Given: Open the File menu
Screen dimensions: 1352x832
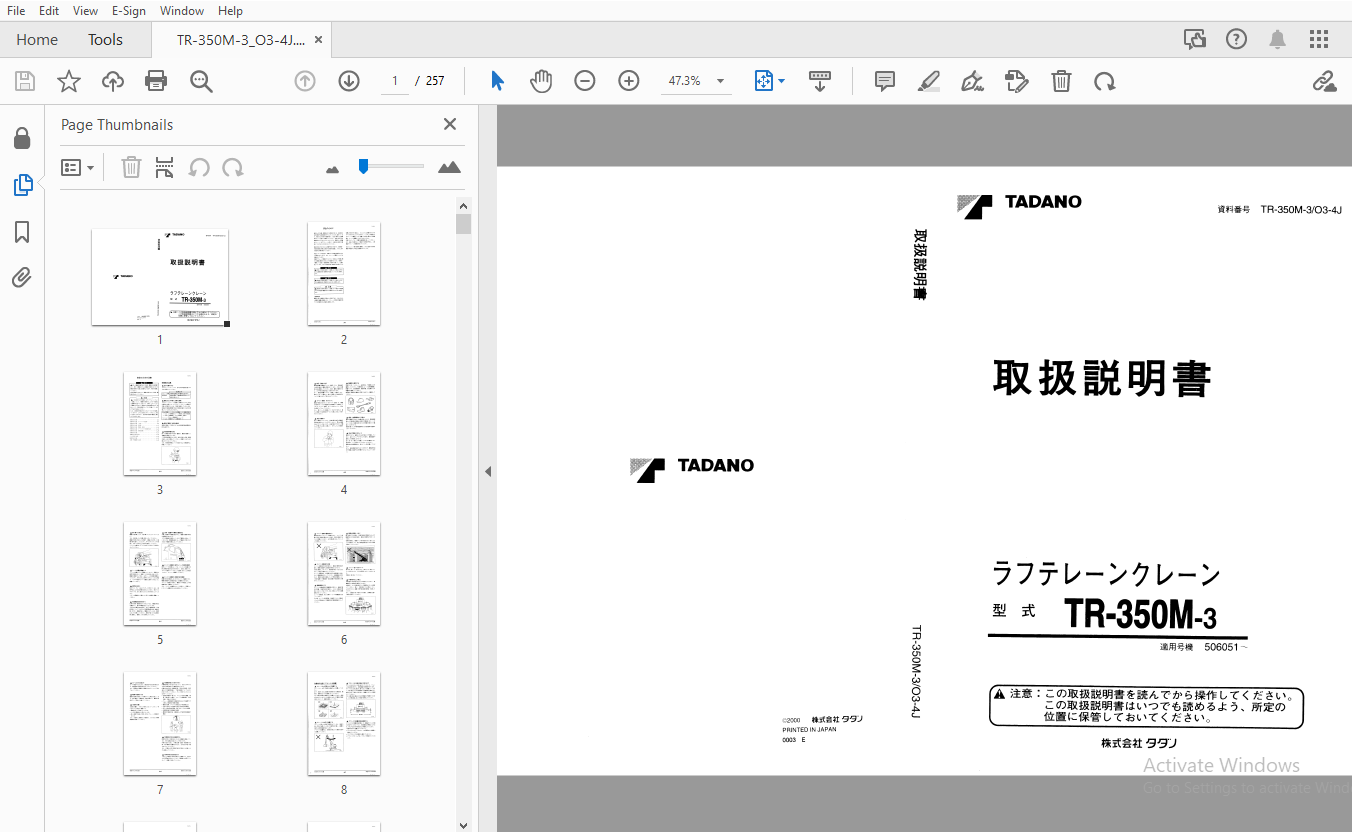Looking at the screenshot, I should (16, 10).
